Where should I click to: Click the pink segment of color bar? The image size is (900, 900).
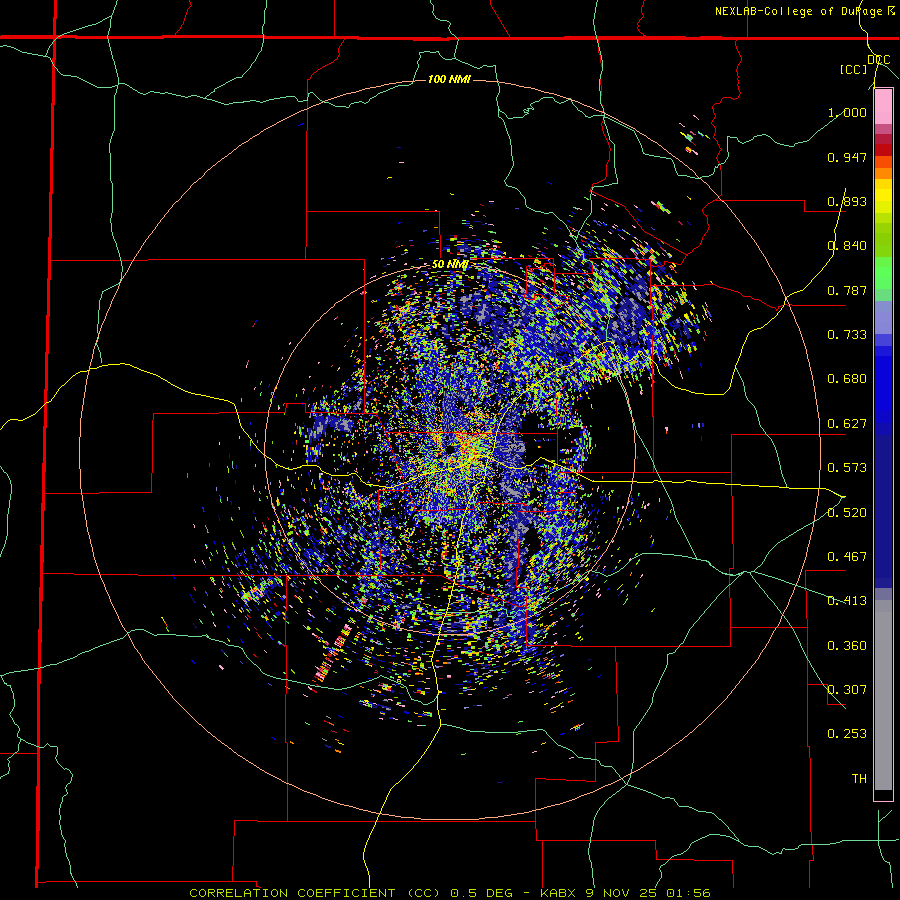pos(883,107)
